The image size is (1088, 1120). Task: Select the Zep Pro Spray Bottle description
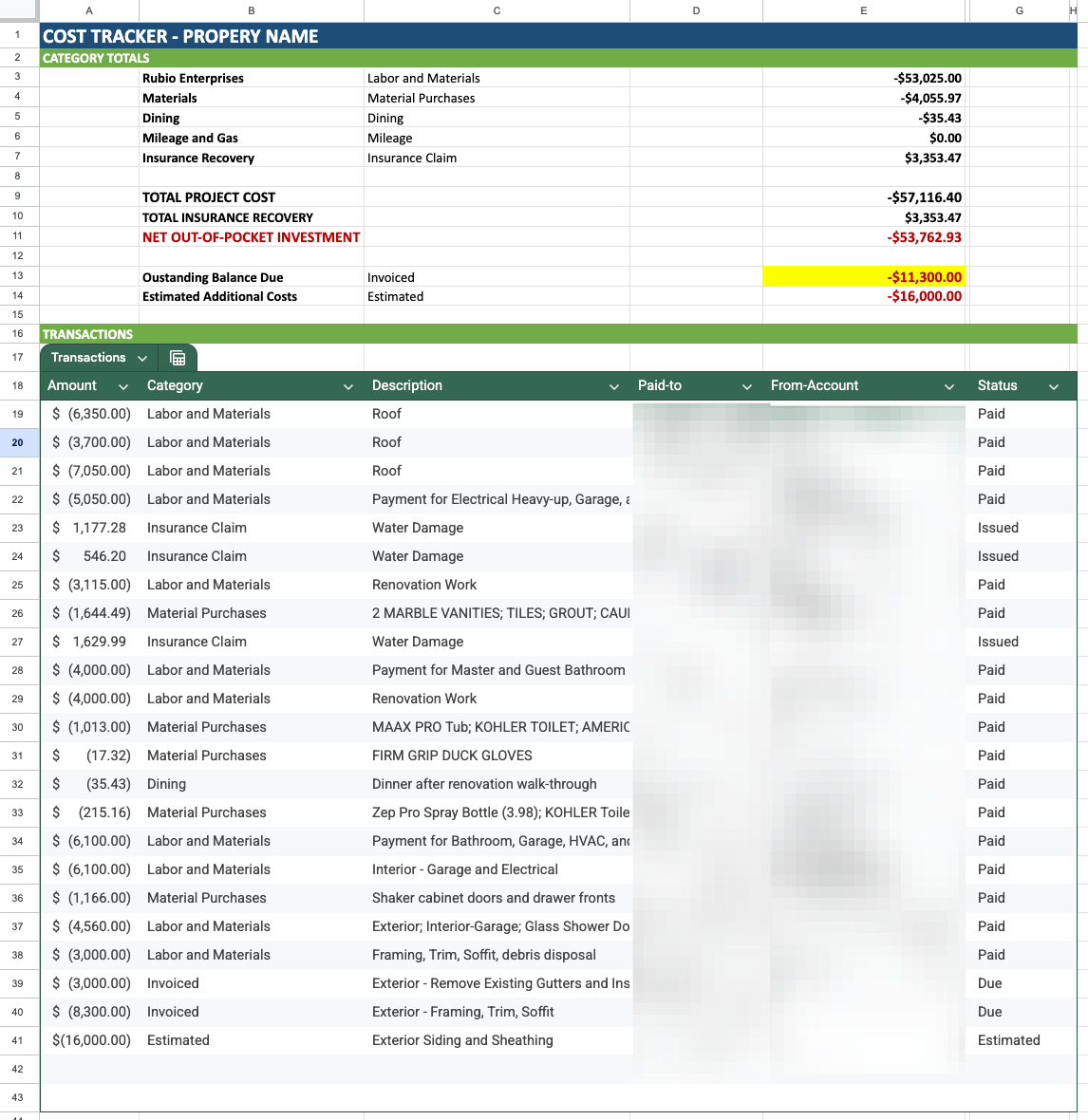tap(497, 812)
